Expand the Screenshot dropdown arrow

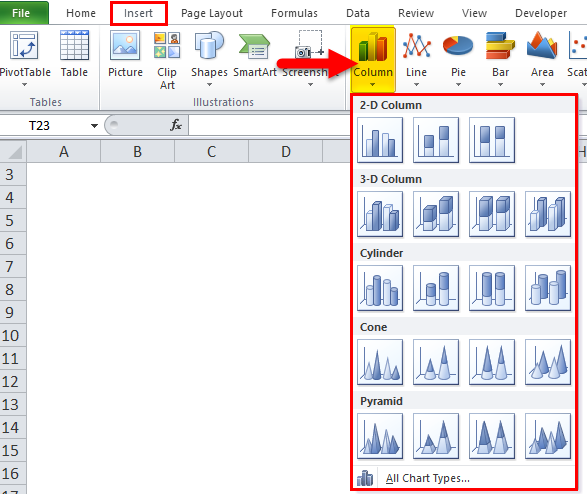(310, 85)
